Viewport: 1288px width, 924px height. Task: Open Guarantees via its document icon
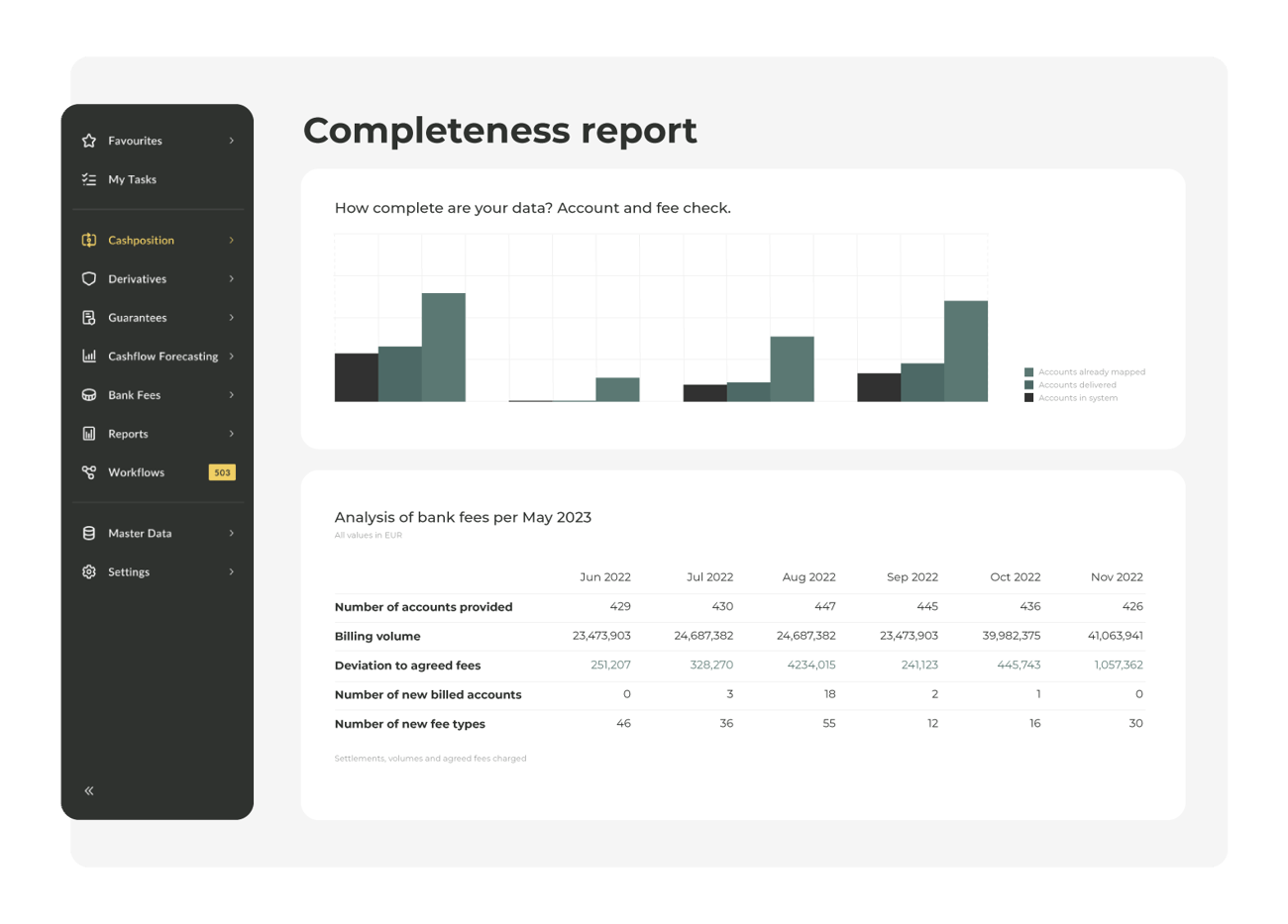point(88,317)
